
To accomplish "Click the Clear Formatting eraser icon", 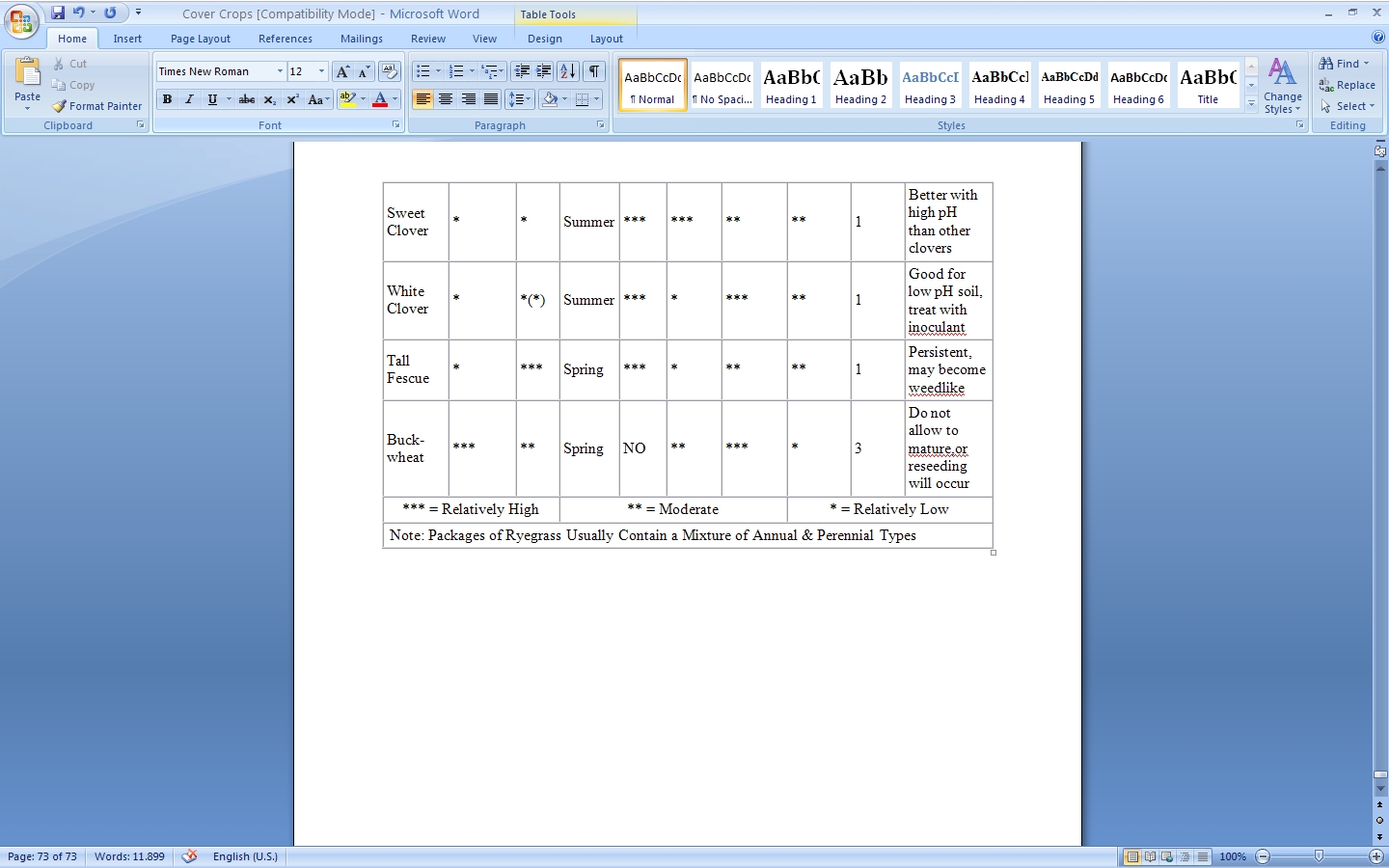I will pyautogui.click(x=390, y=71).
